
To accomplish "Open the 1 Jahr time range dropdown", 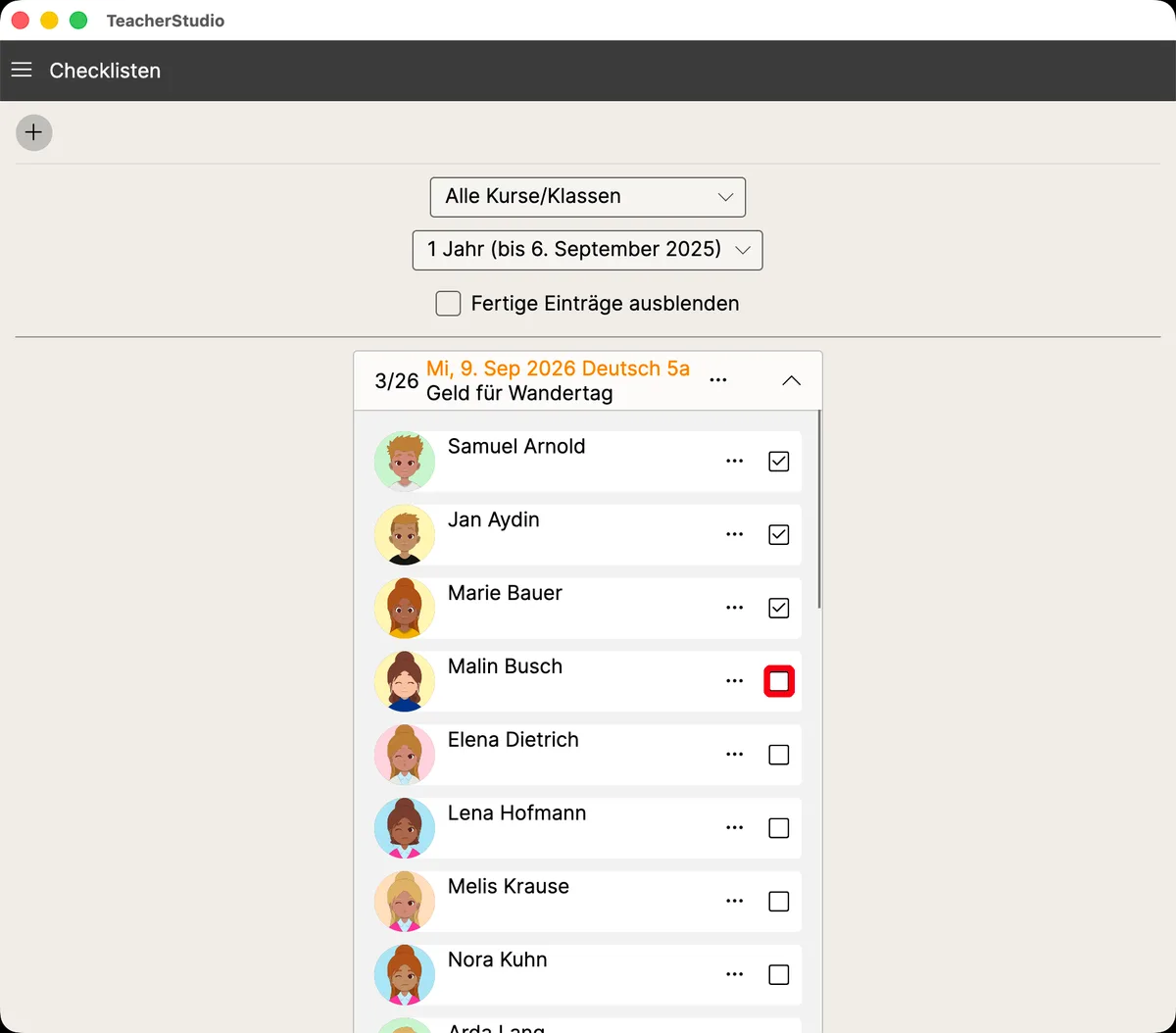I will click(x=588, y=250).
